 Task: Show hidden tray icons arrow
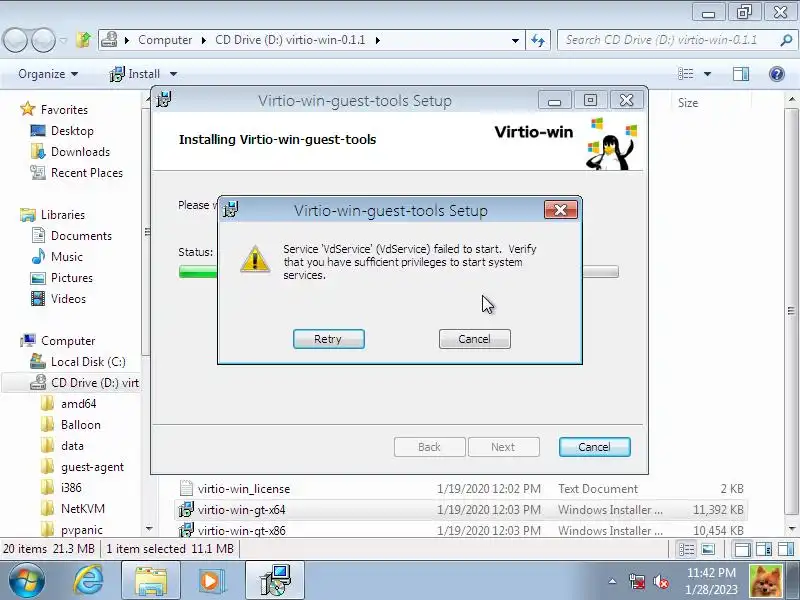click(x=612, y=581)
